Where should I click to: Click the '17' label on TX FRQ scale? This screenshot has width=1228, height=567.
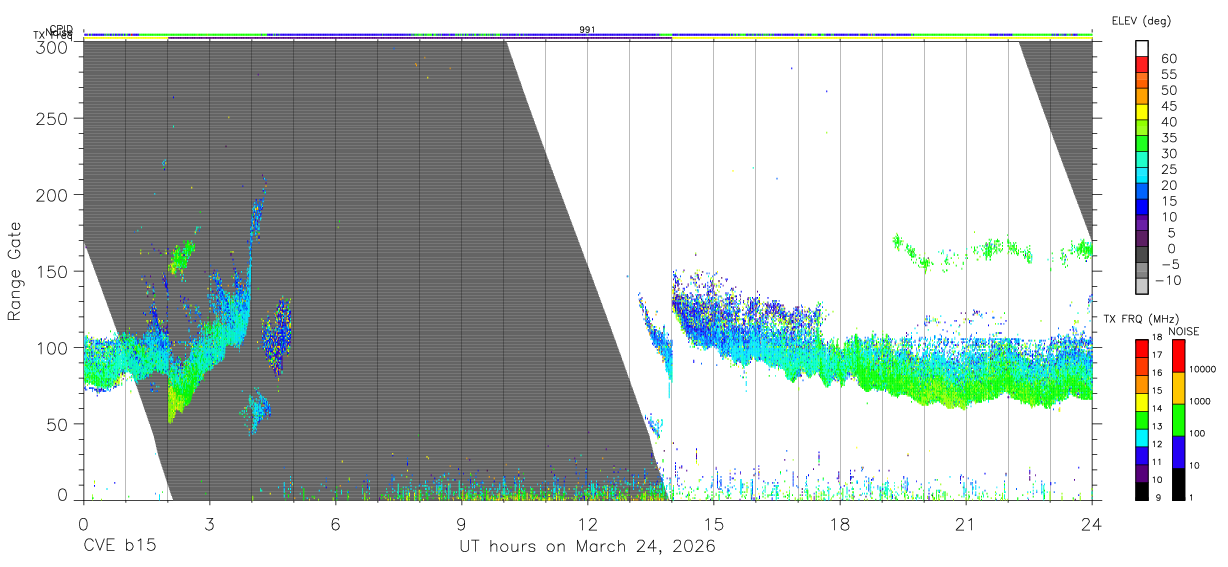click(1159, 356)
